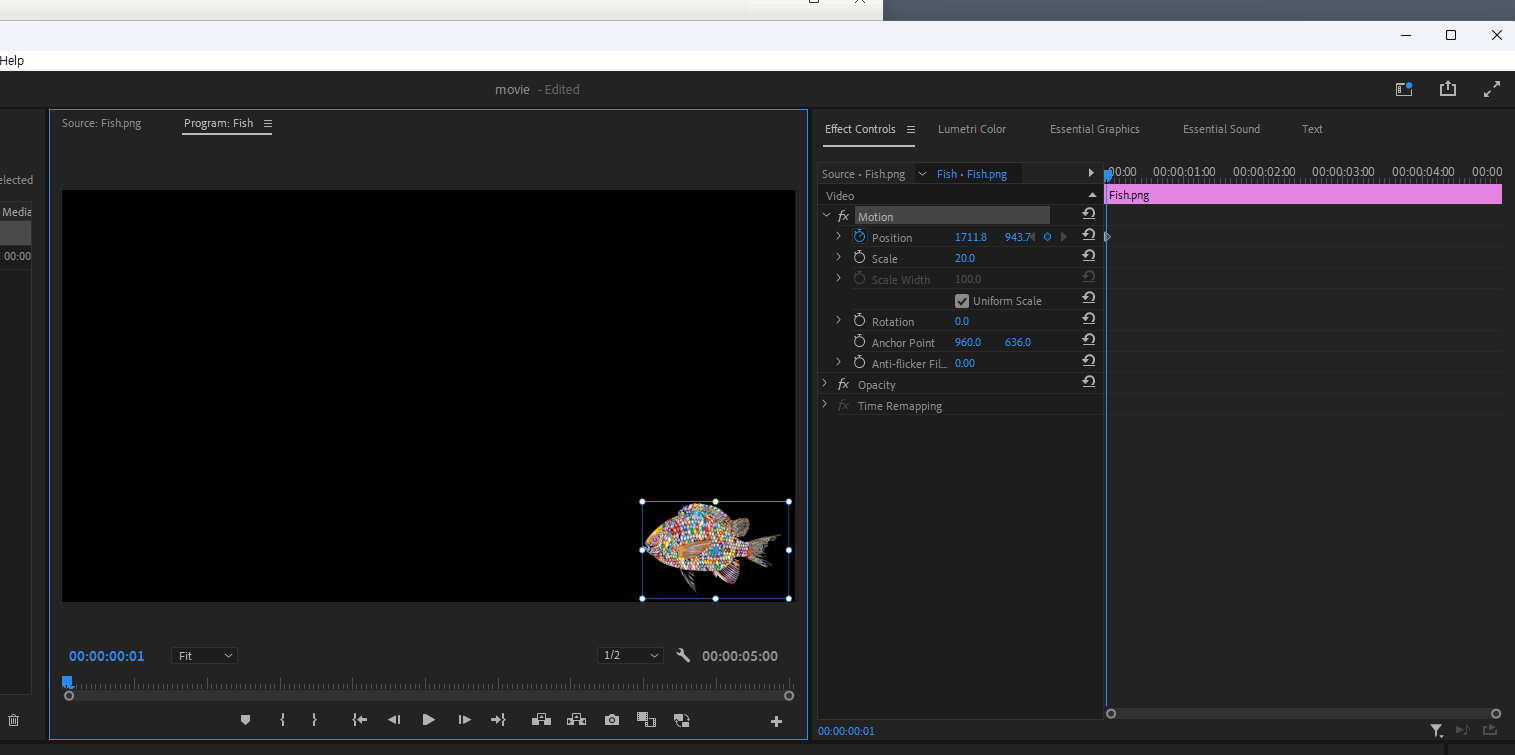This screenshot has height=755, width=1515.
Task: Open the 1/2 playback resolution dropdown
Action: pyautogui.click(x=630, y=656)
